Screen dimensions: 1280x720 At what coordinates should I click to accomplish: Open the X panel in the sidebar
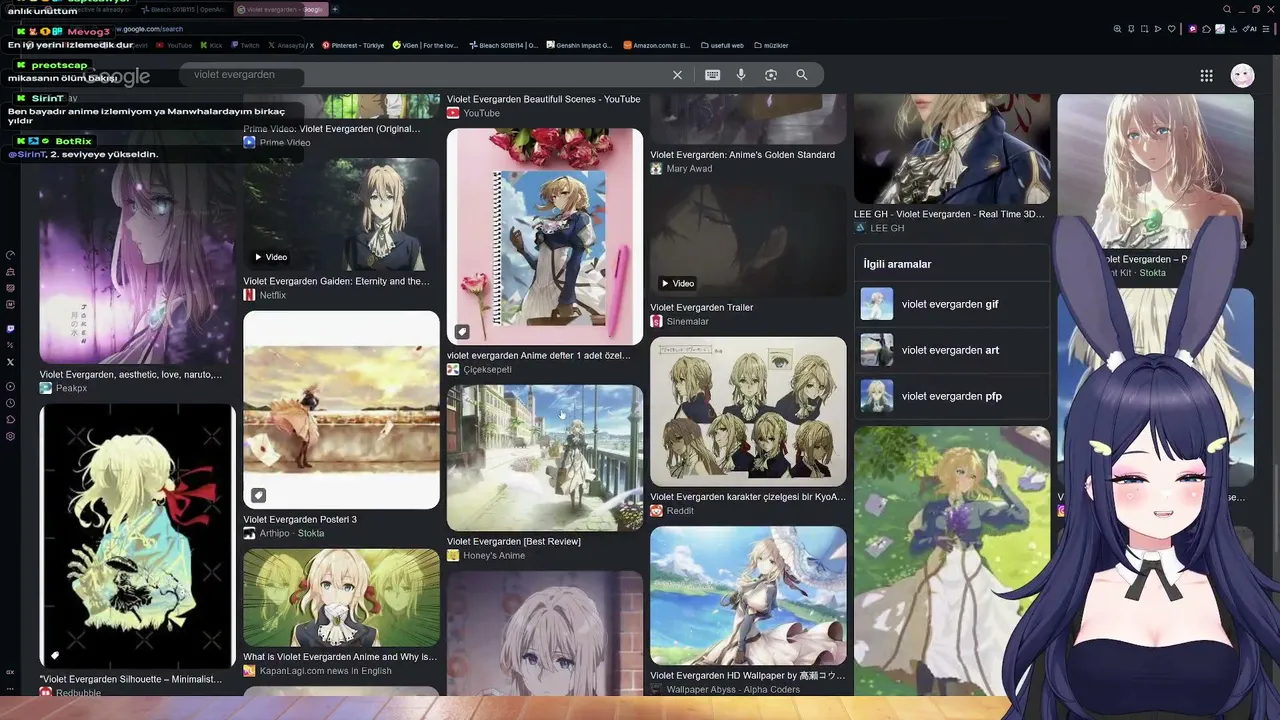pyautogui.click(x=10, y=362)
